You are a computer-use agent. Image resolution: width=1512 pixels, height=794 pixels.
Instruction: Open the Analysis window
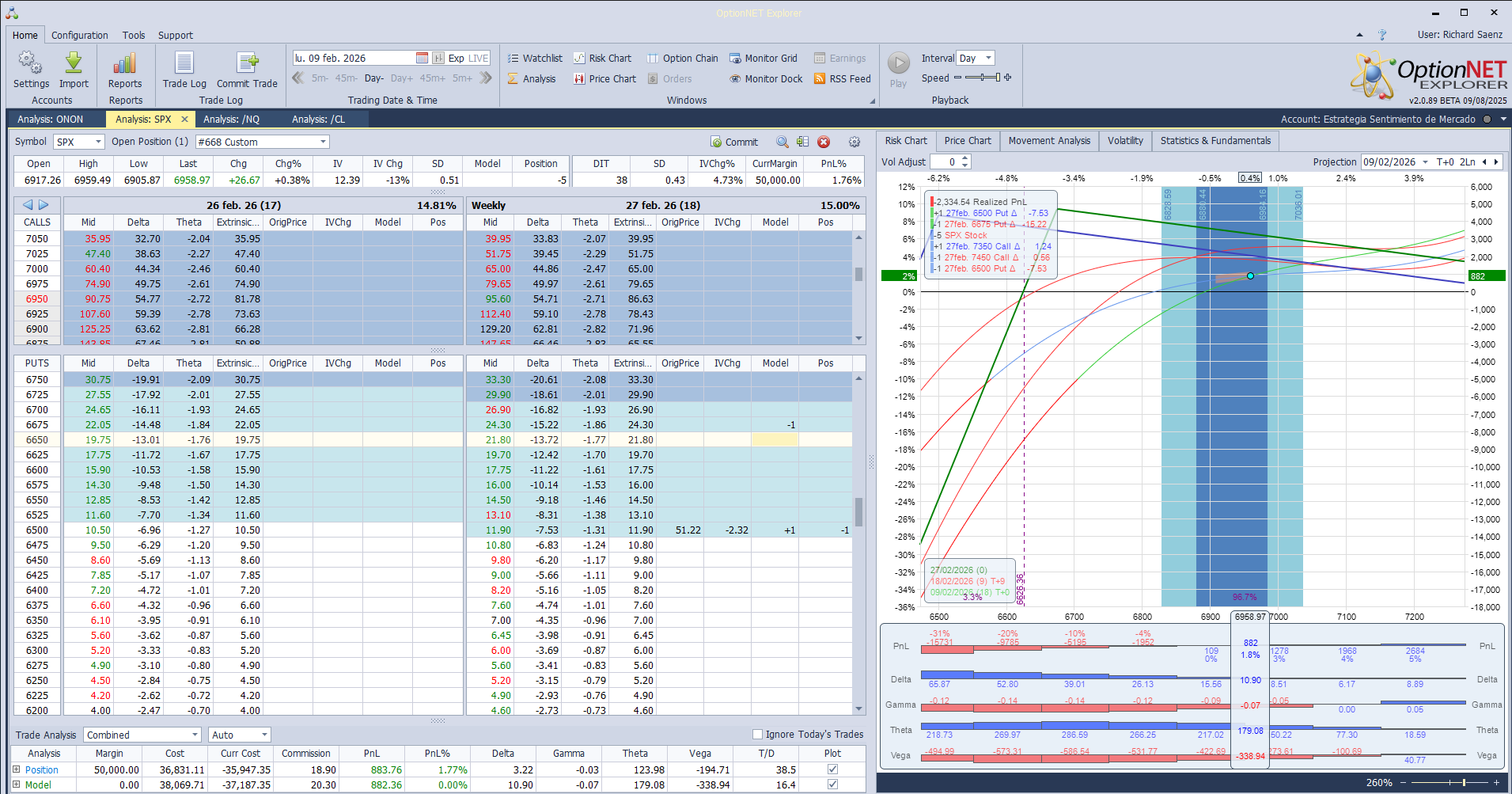coord(532,78)
